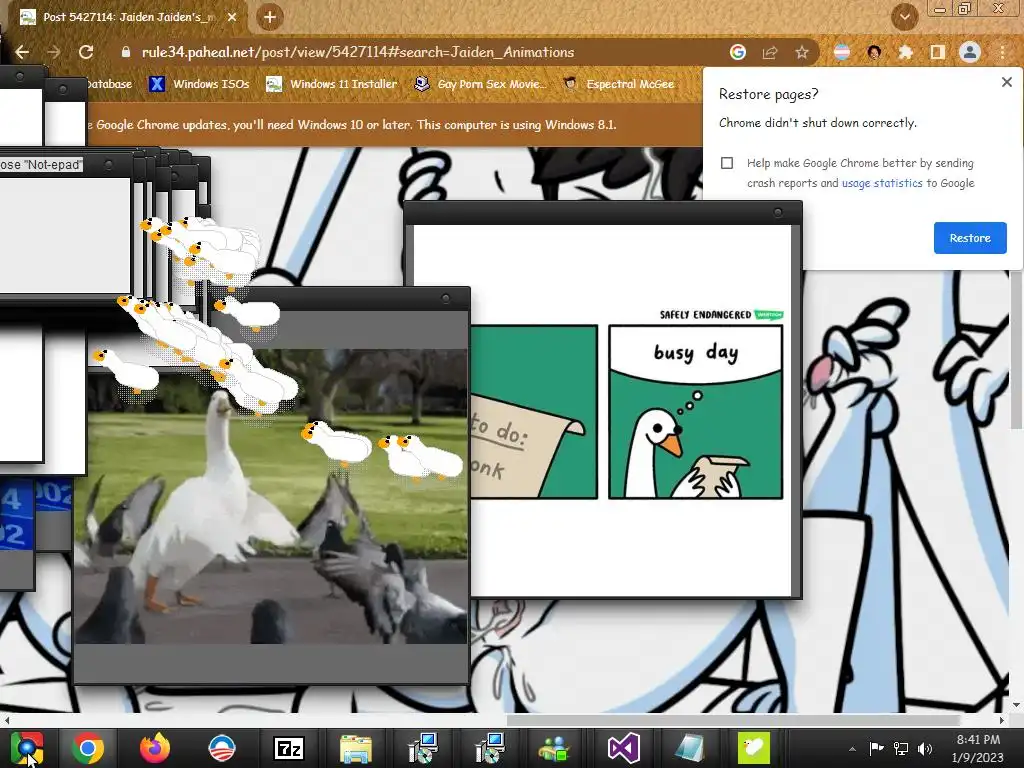Screen dimensions: 1024x768
Task: Click the blue circle taskbar app icon
Action: (x=221, y=748)
